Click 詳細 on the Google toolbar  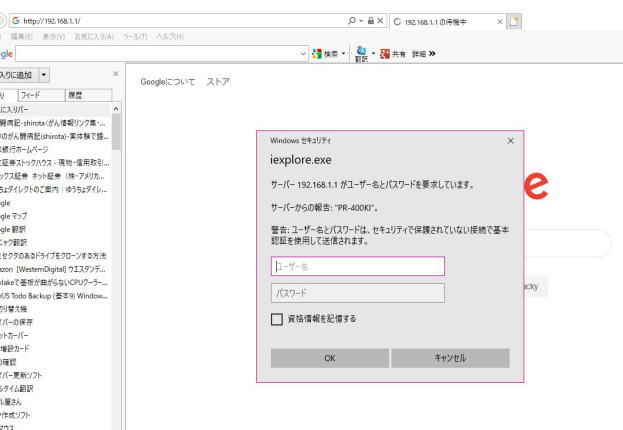click(419, 54)
